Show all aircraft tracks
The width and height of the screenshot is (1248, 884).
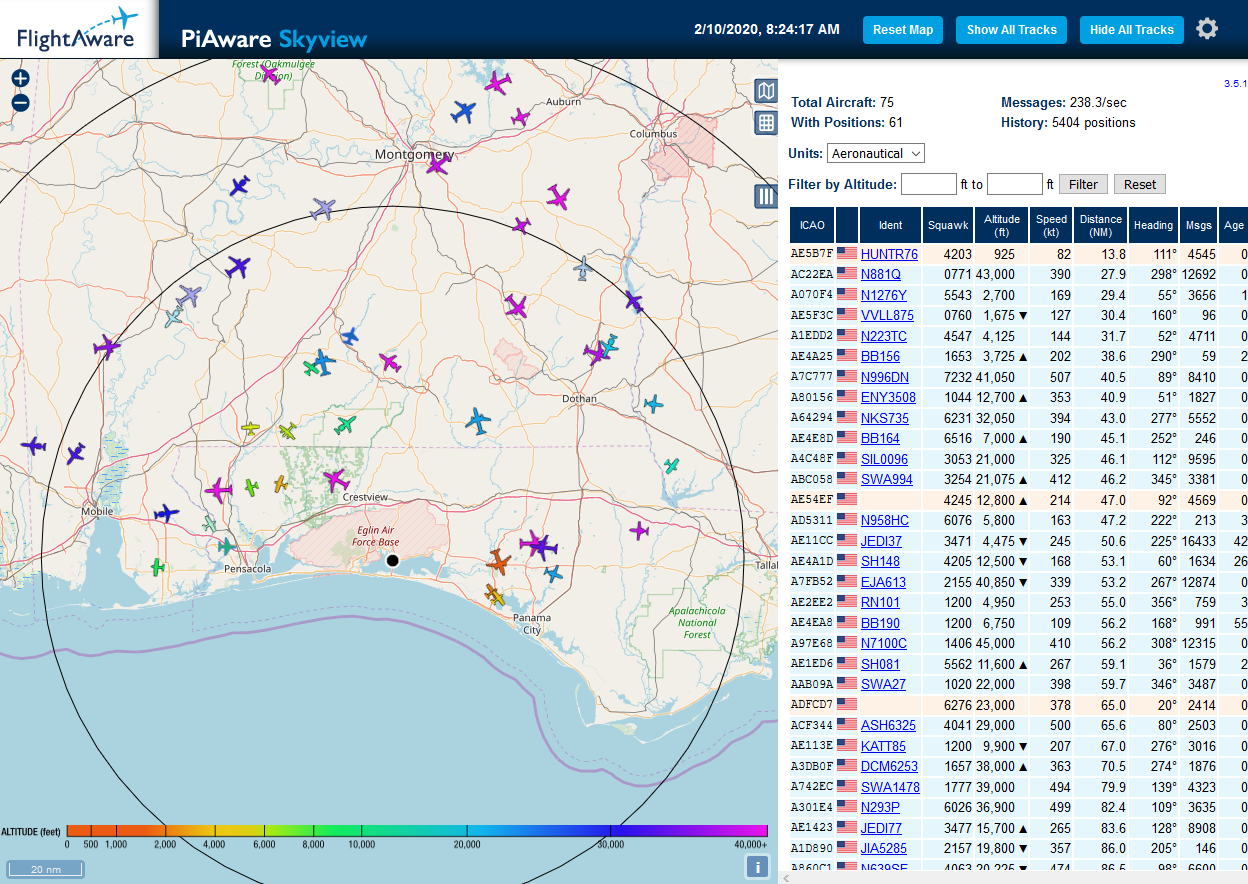(1012, 30)
